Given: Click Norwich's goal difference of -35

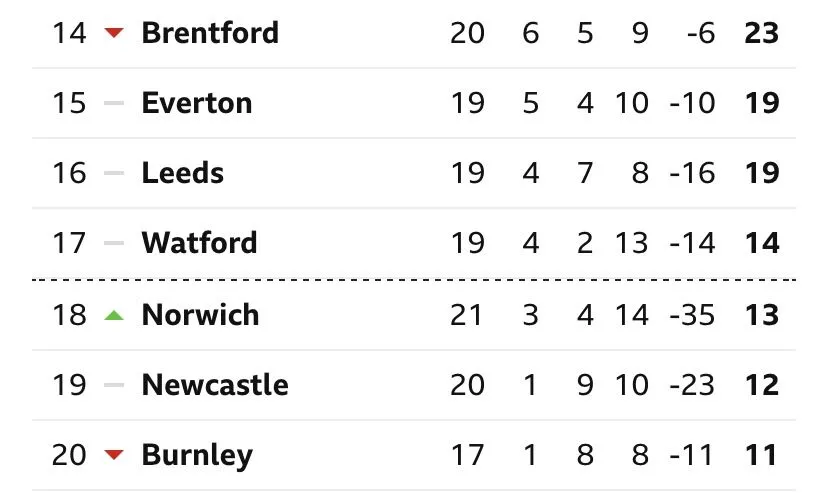Looking at the screenshot, I should (692, 315).
